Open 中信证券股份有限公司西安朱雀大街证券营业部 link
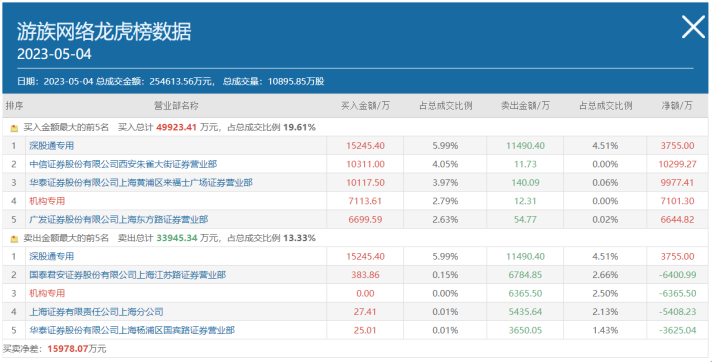 pos(123,164)
